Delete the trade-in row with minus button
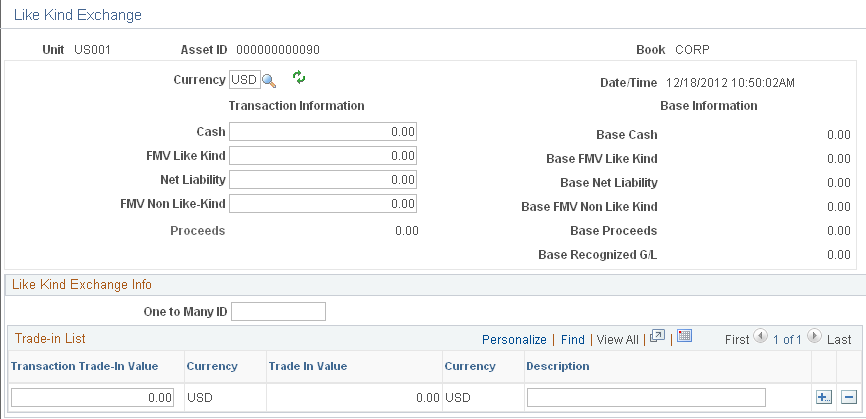This screenshot has height=419, width=866. tap(848, 397)
